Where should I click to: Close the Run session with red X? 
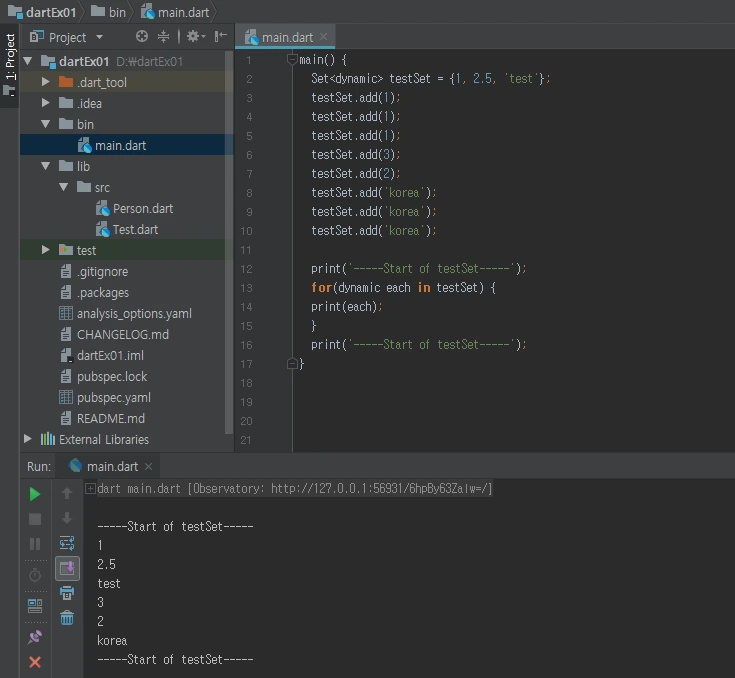[x=35, y=662]
